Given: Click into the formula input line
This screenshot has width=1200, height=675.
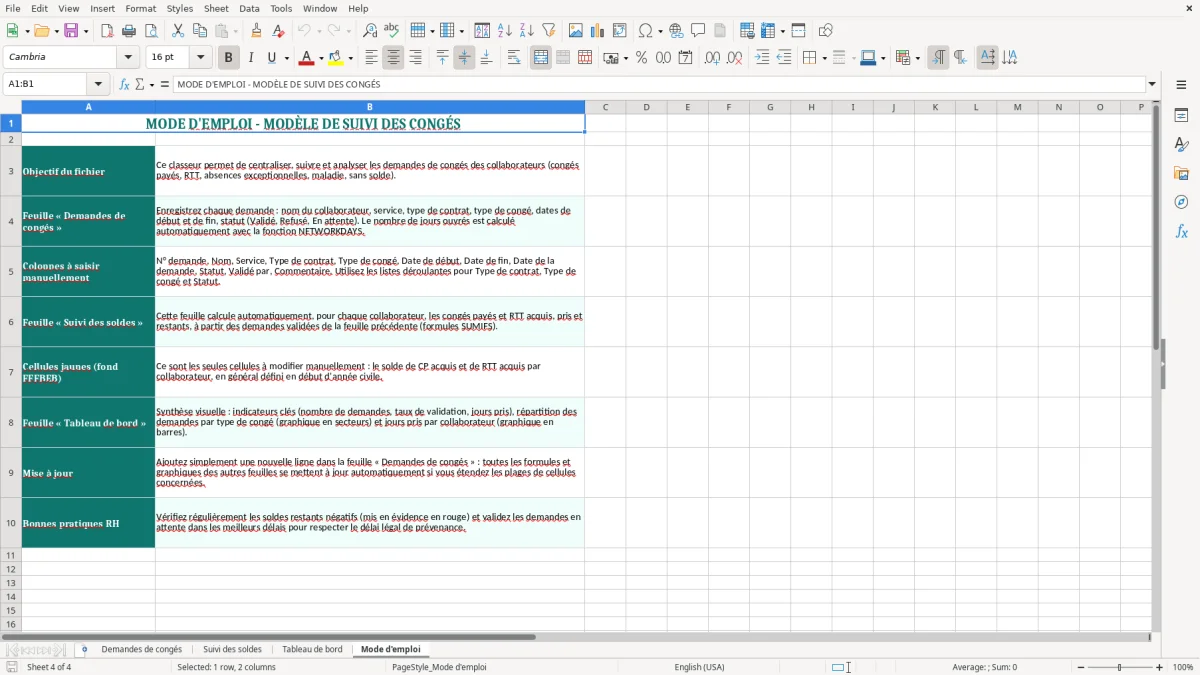Looking at the screenshot, I should 658,84.
